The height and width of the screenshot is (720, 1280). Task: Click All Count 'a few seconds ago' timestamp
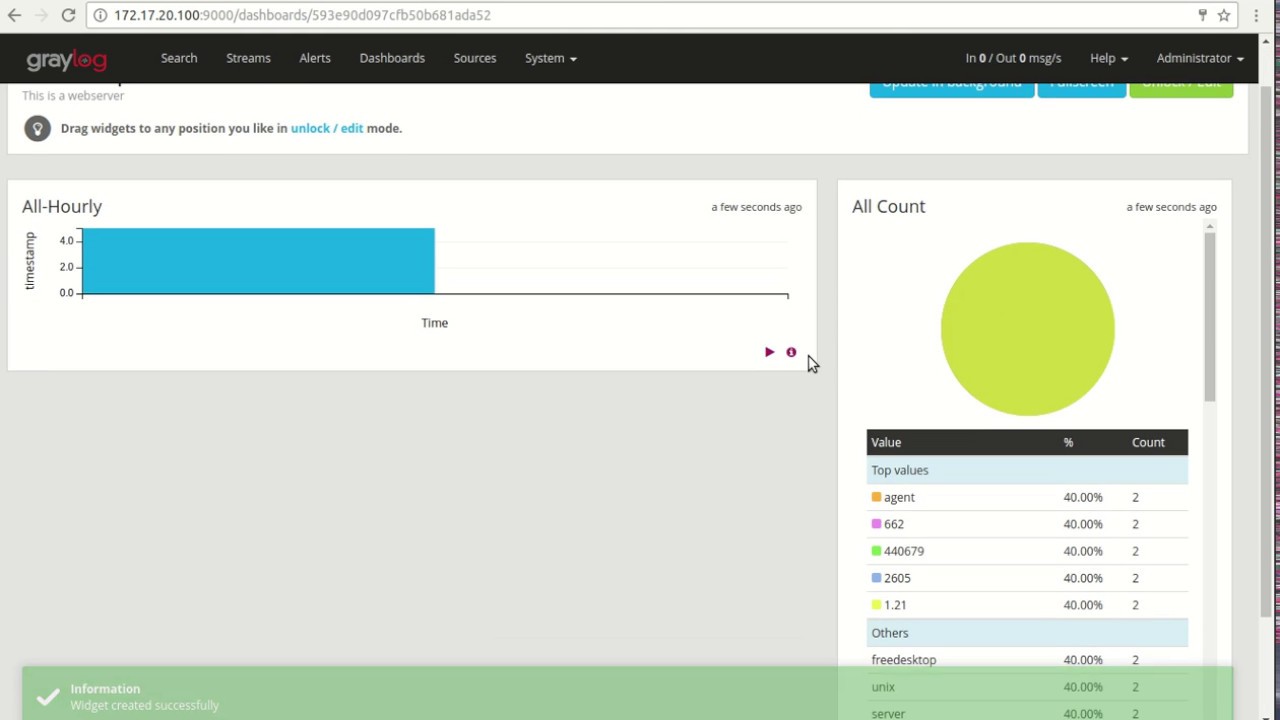[1171, 207]
